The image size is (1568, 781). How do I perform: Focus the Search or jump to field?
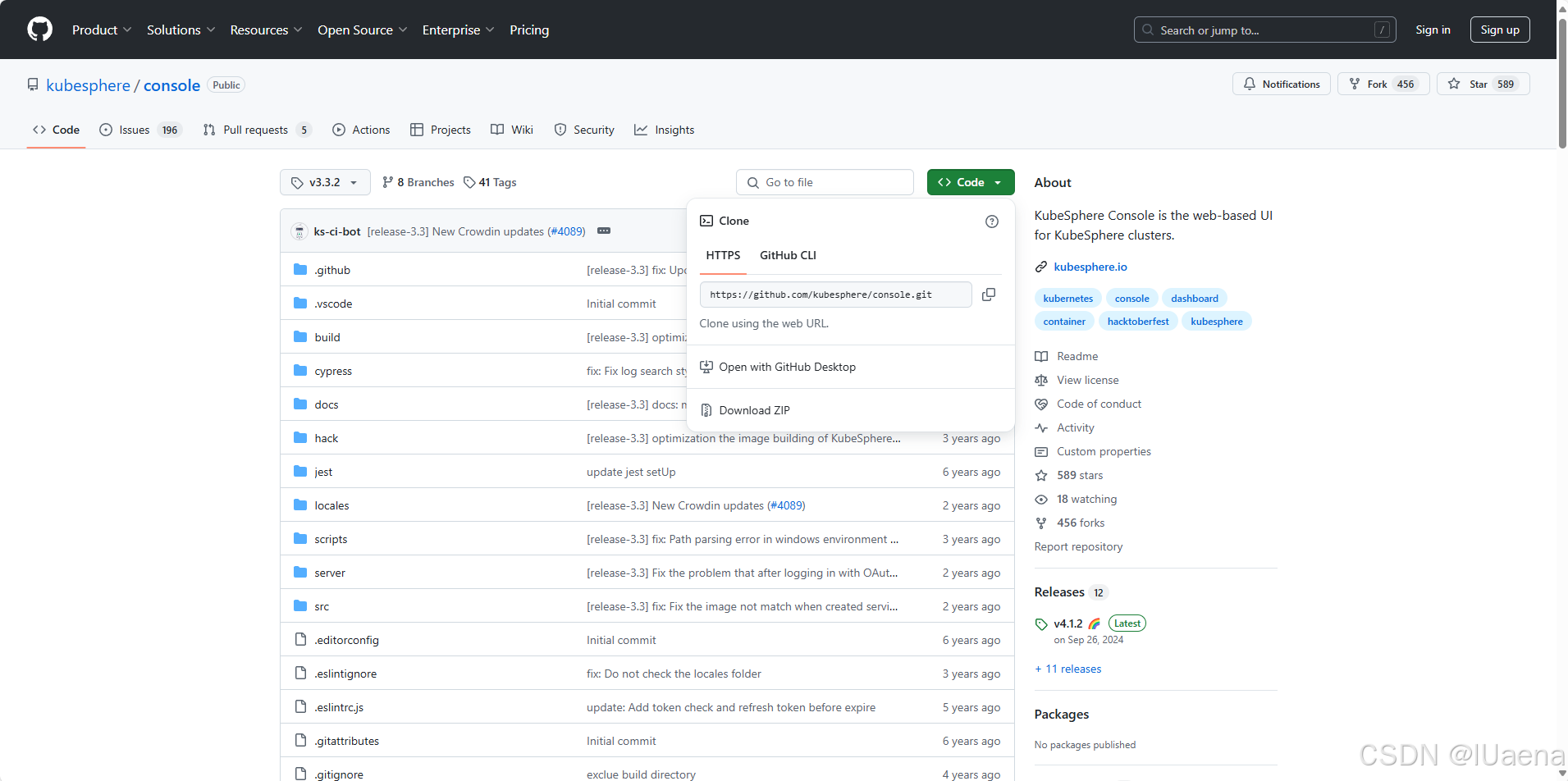pos(1265,30)
